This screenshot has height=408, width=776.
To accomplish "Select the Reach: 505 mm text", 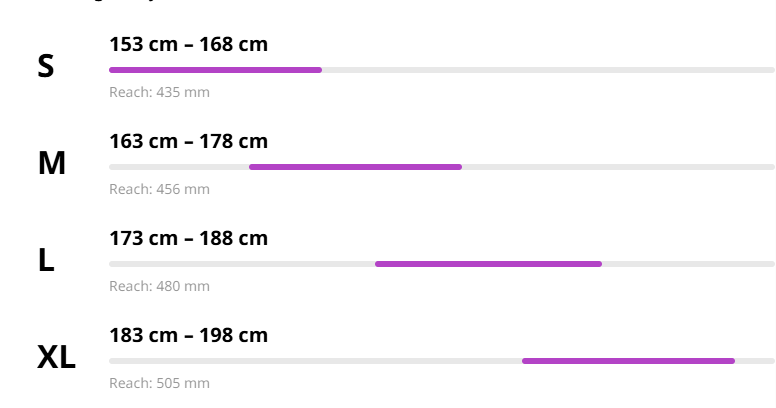I will (159, 383).
